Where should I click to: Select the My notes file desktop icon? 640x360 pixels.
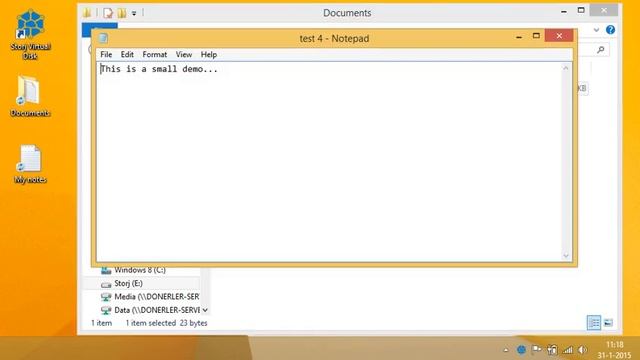[x=30, y=164]
